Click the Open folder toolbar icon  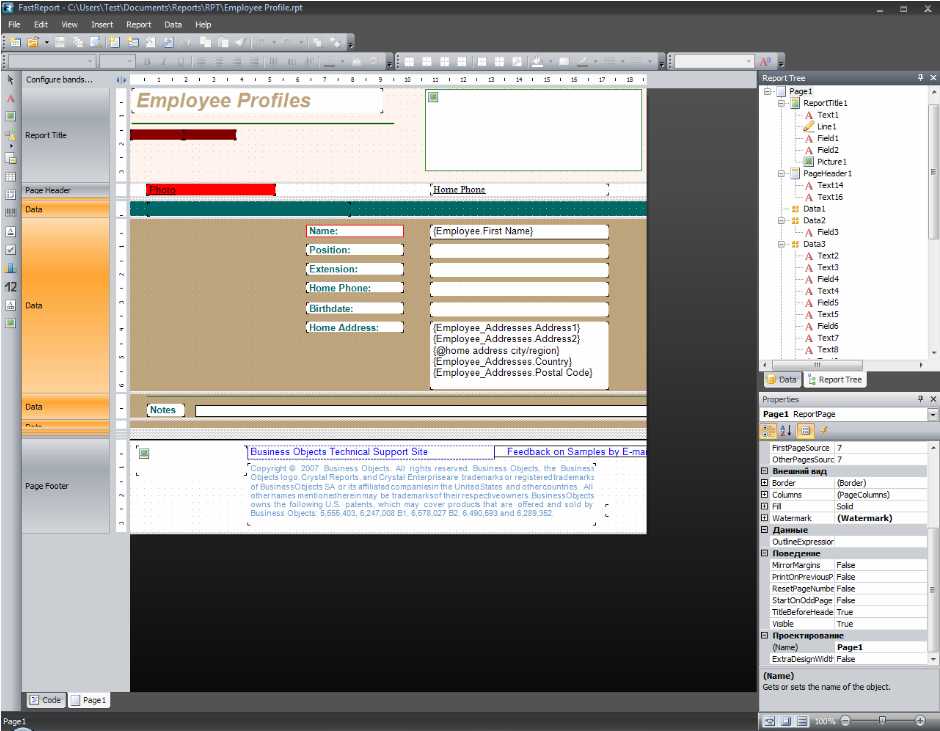tap(32, 42)
